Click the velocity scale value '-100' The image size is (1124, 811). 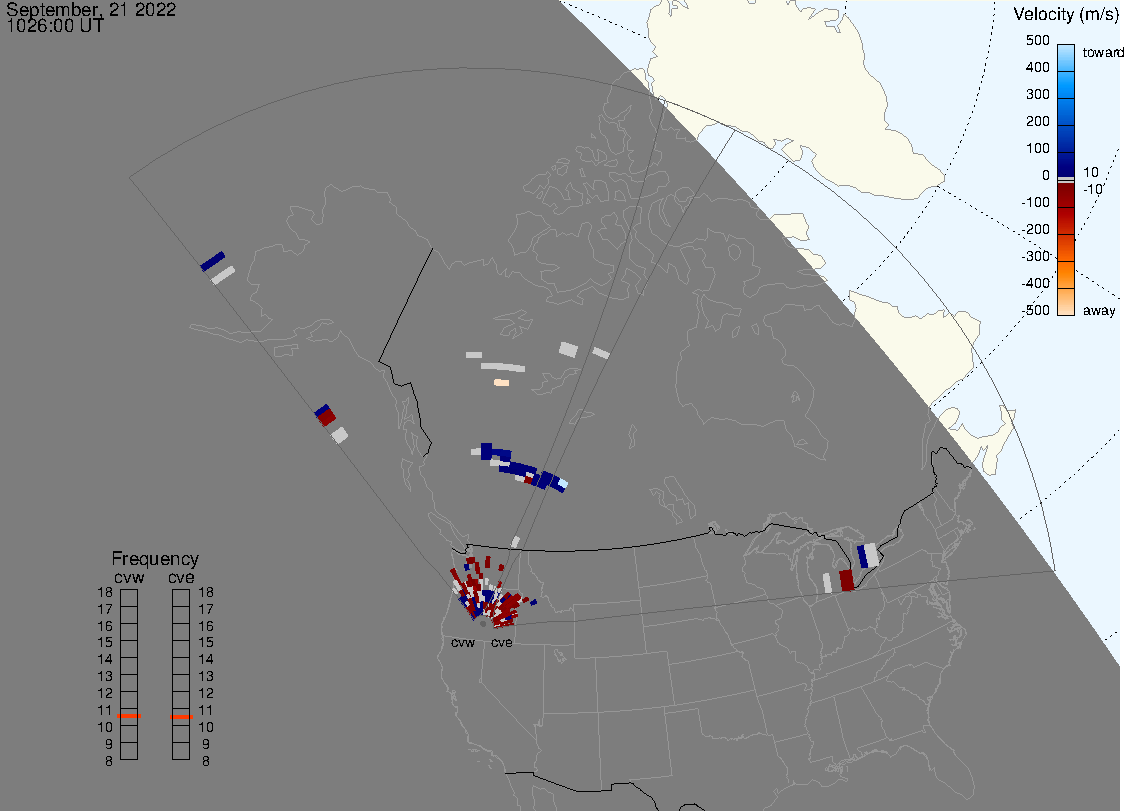click(1035, 202)
